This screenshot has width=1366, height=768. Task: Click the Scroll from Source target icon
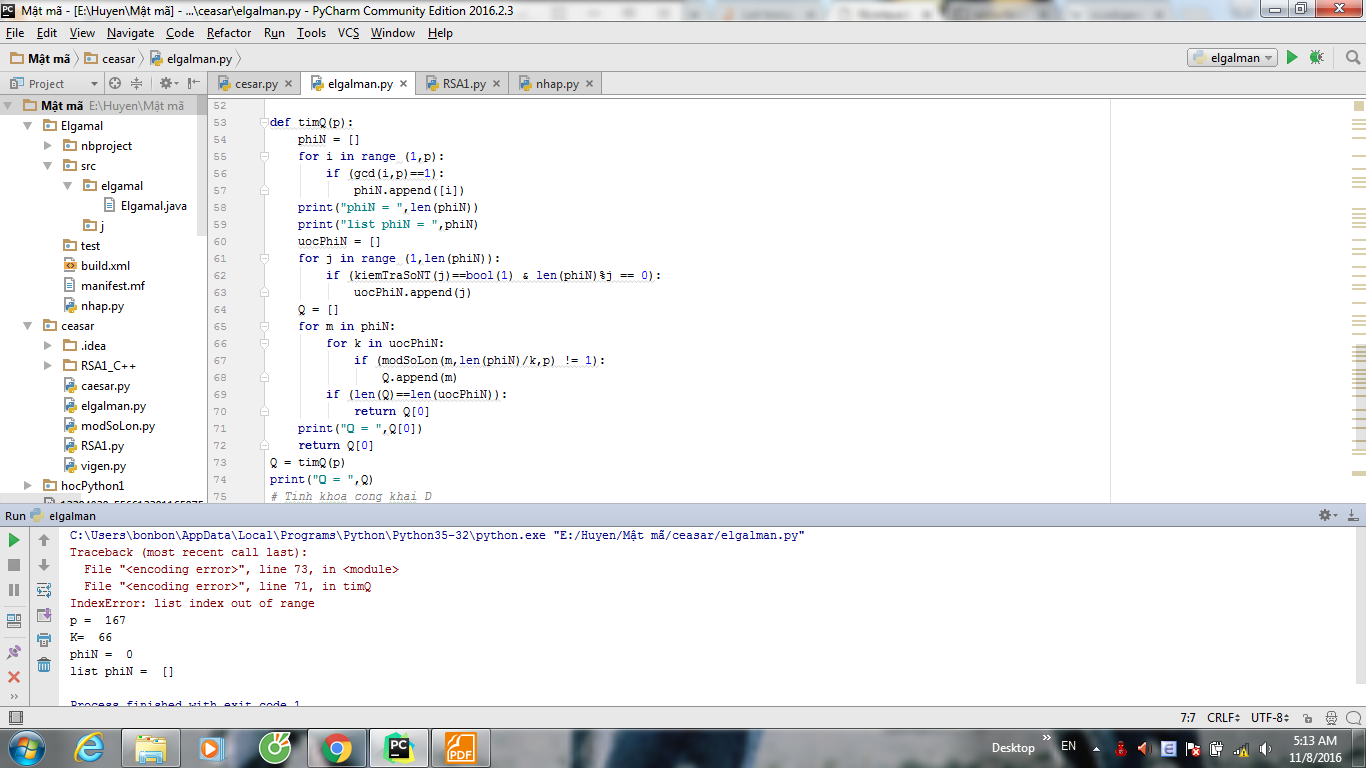click(x=115, y=84)
